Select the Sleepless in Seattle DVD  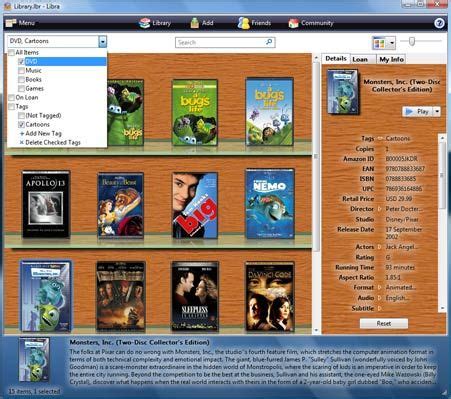pos(195,296)
